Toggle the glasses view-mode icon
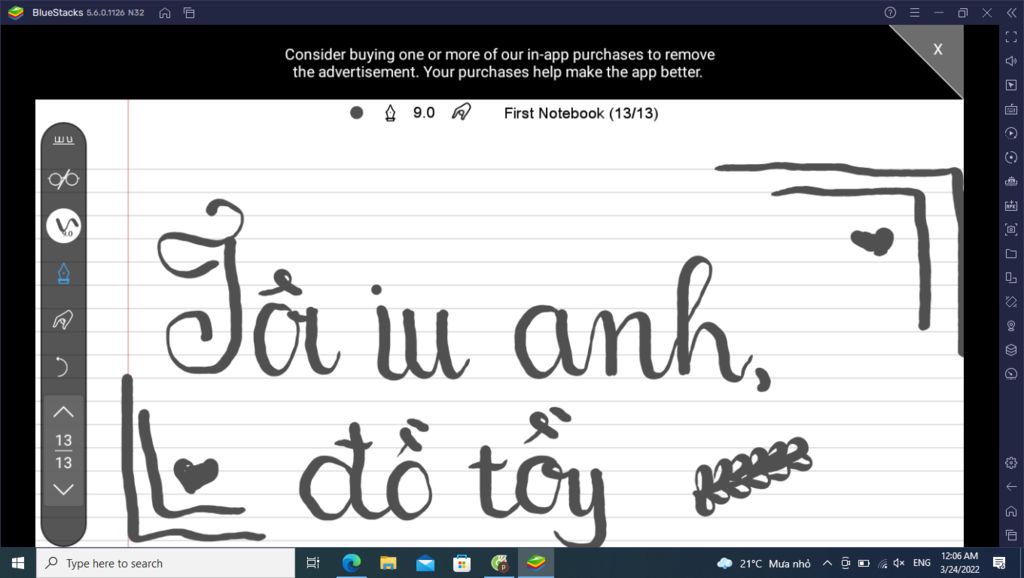This screenshot has height=578, width=1024. pos(63,179)
